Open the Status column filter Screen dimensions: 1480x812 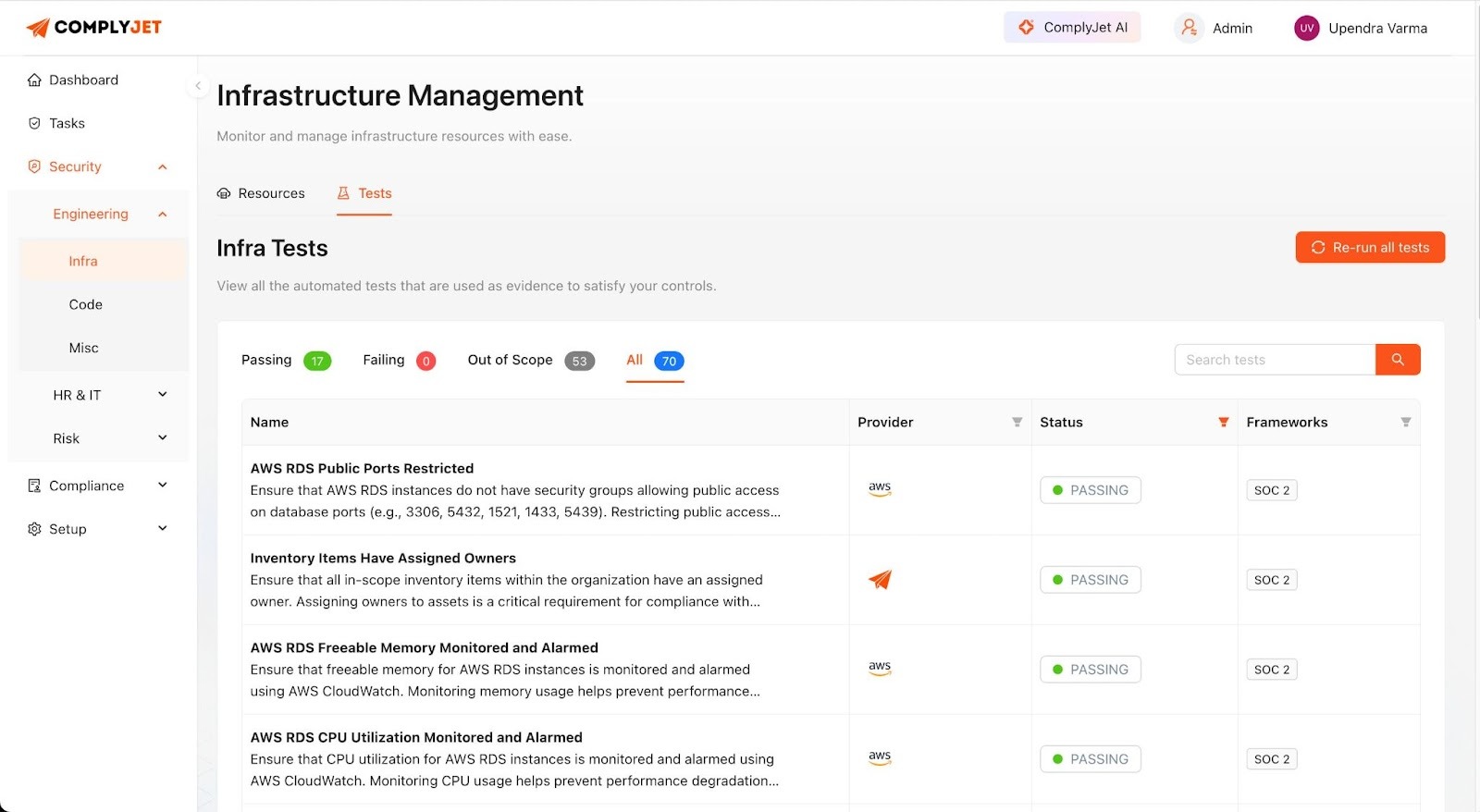1223,422
